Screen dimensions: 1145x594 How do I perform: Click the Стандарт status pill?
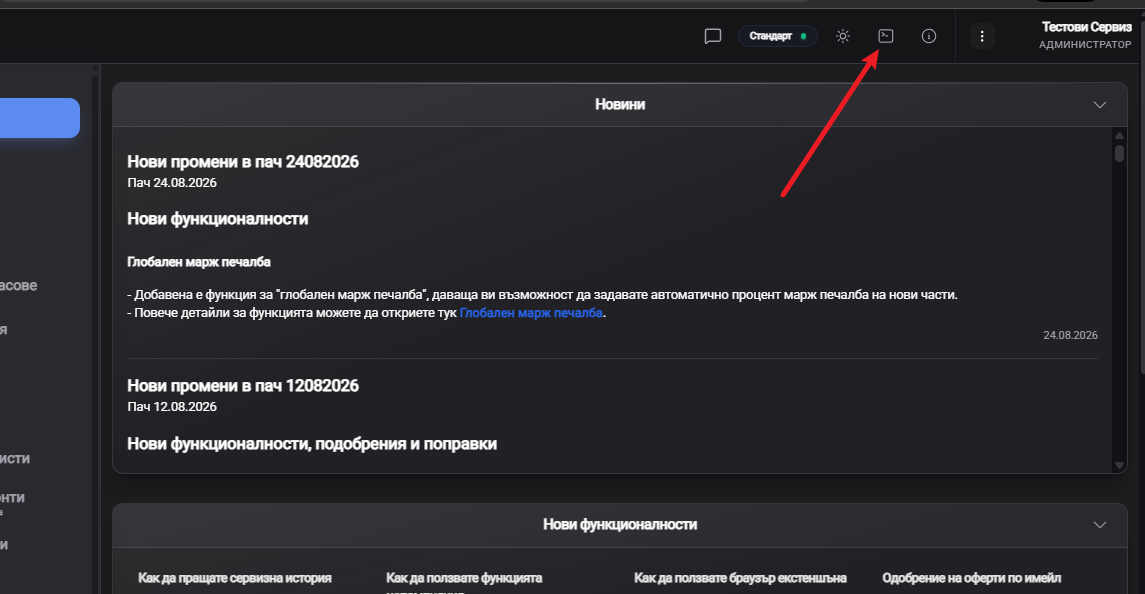point(778,36)
